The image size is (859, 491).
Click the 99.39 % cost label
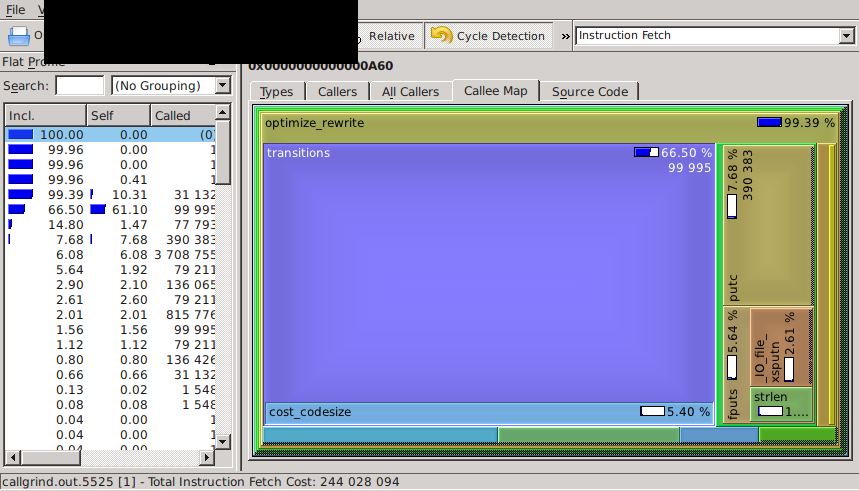tap(809, 123)
